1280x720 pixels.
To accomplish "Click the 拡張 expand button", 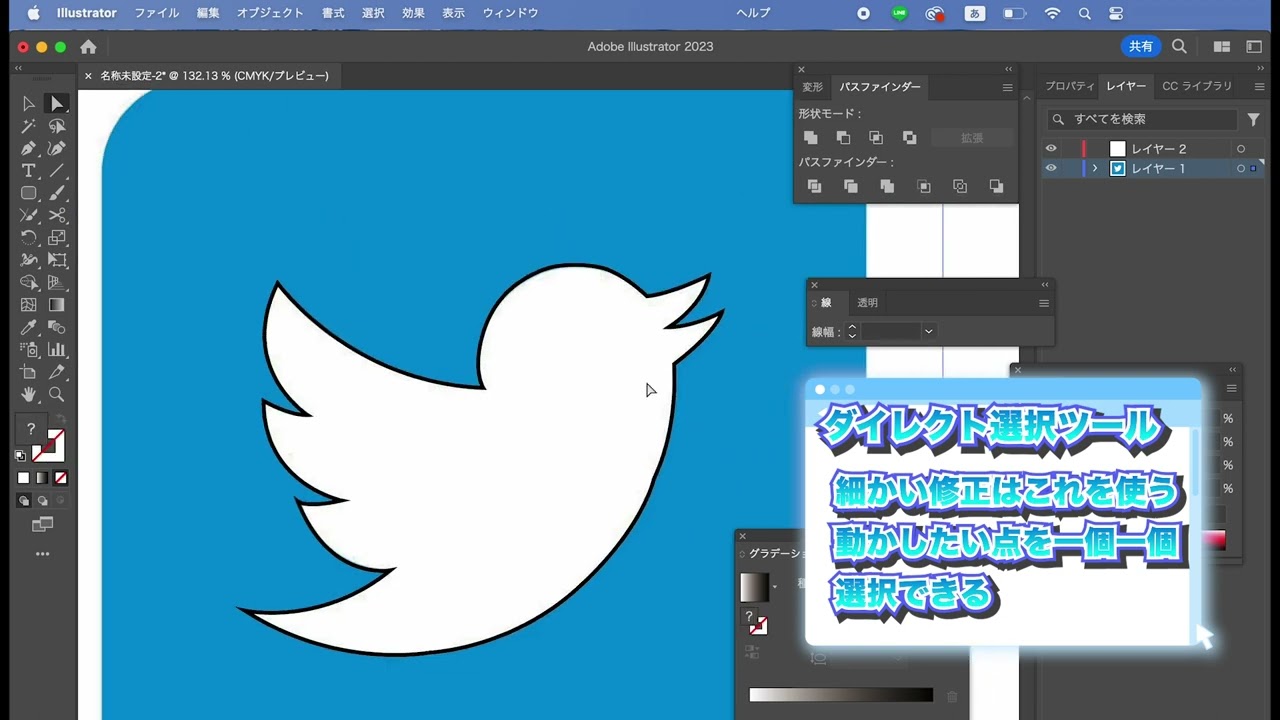I will (972, 138).
